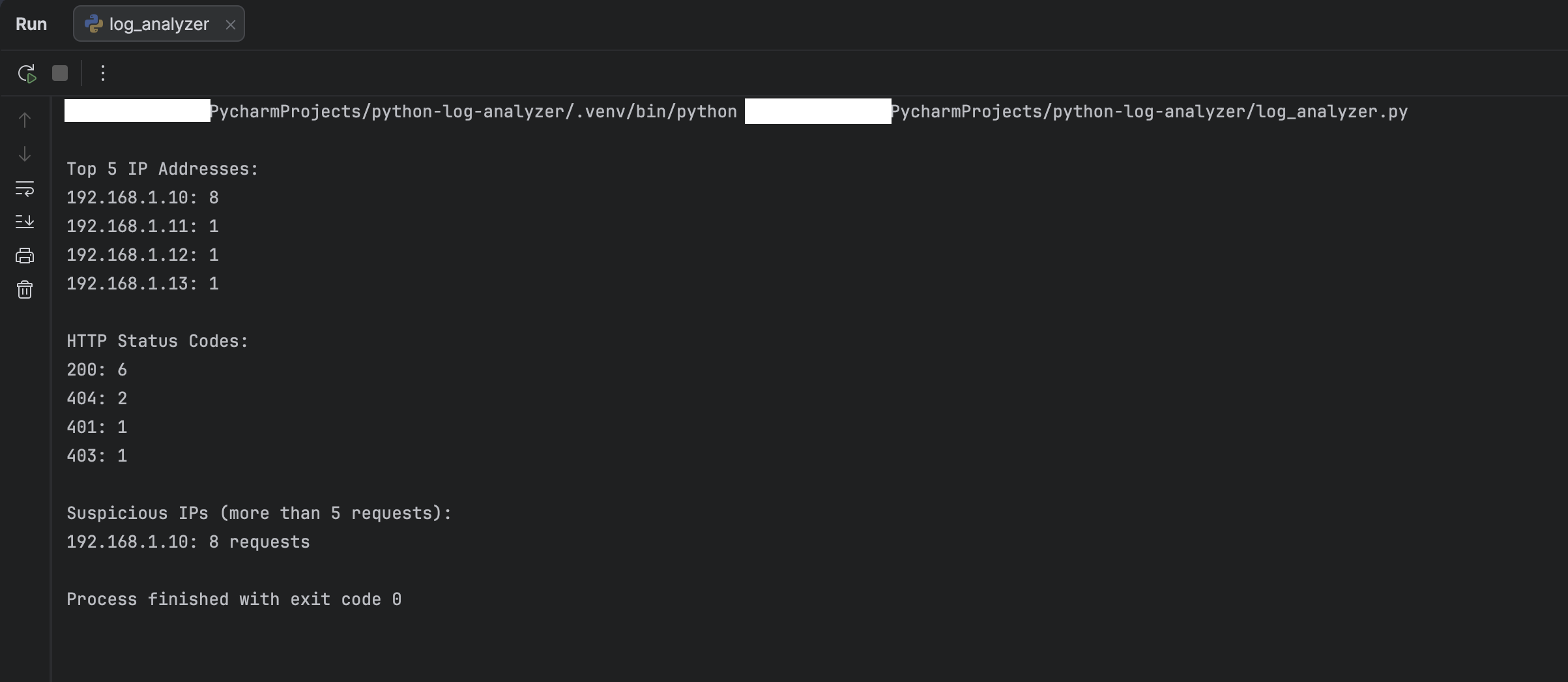Click the Python logo on the log_analyzer tab
The image size is (1568, 682).
point(94,23)
